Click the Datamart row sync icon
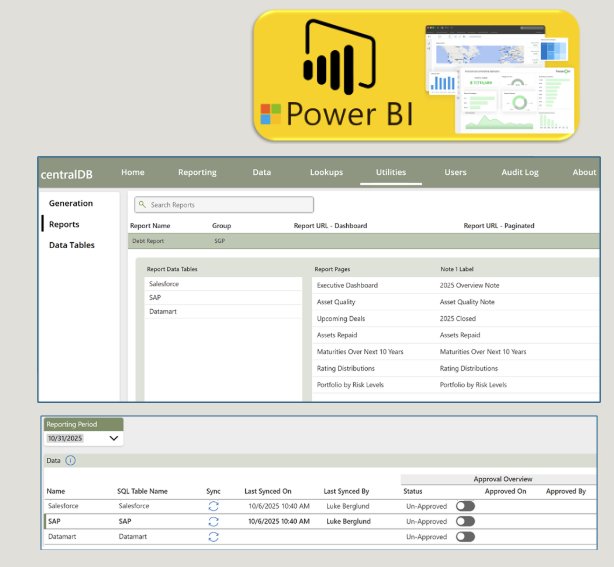Viewport: 614px width, 567px height. 213,536
